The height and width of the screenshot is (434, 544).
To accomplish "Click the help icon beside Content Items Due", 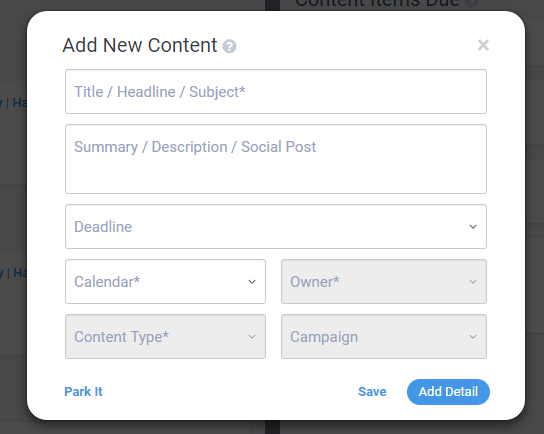I will [472, 3].
